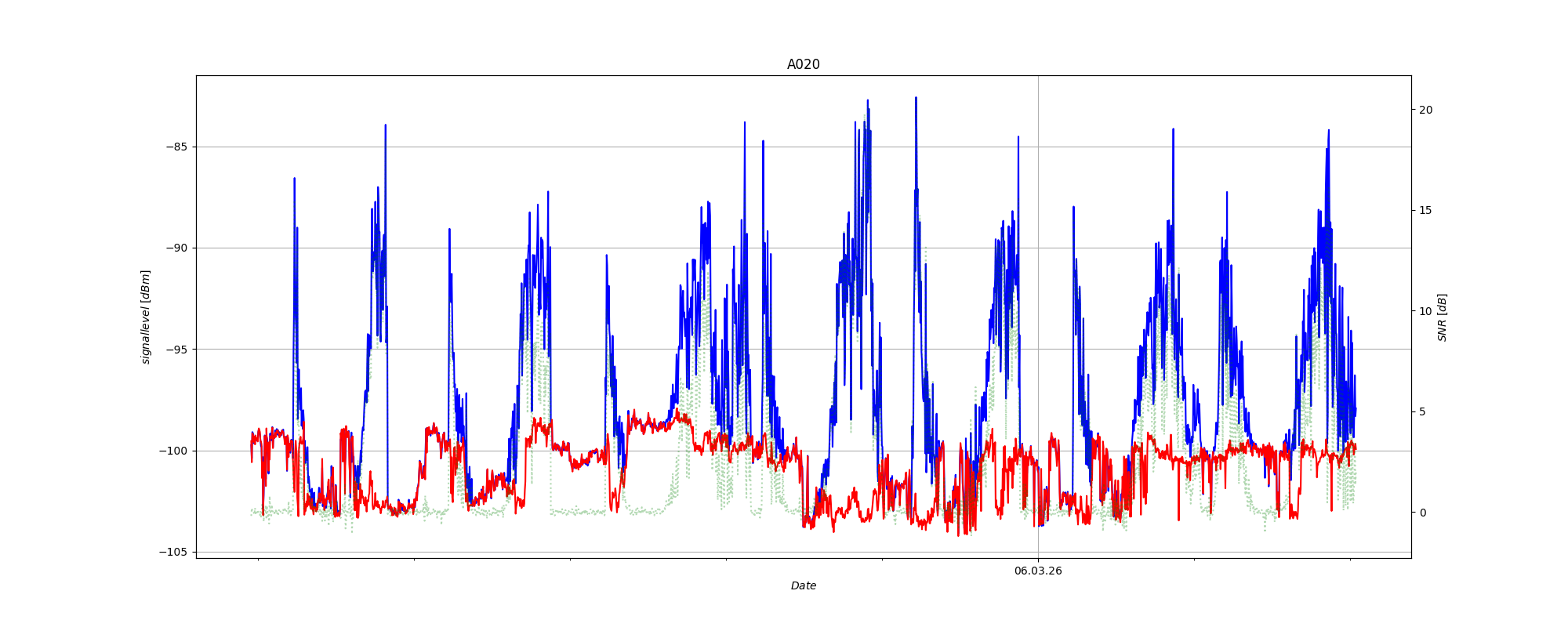Screen dimensions: 1568x627
Task: Click the −85 tick on left axis
Action: point(176,147)
